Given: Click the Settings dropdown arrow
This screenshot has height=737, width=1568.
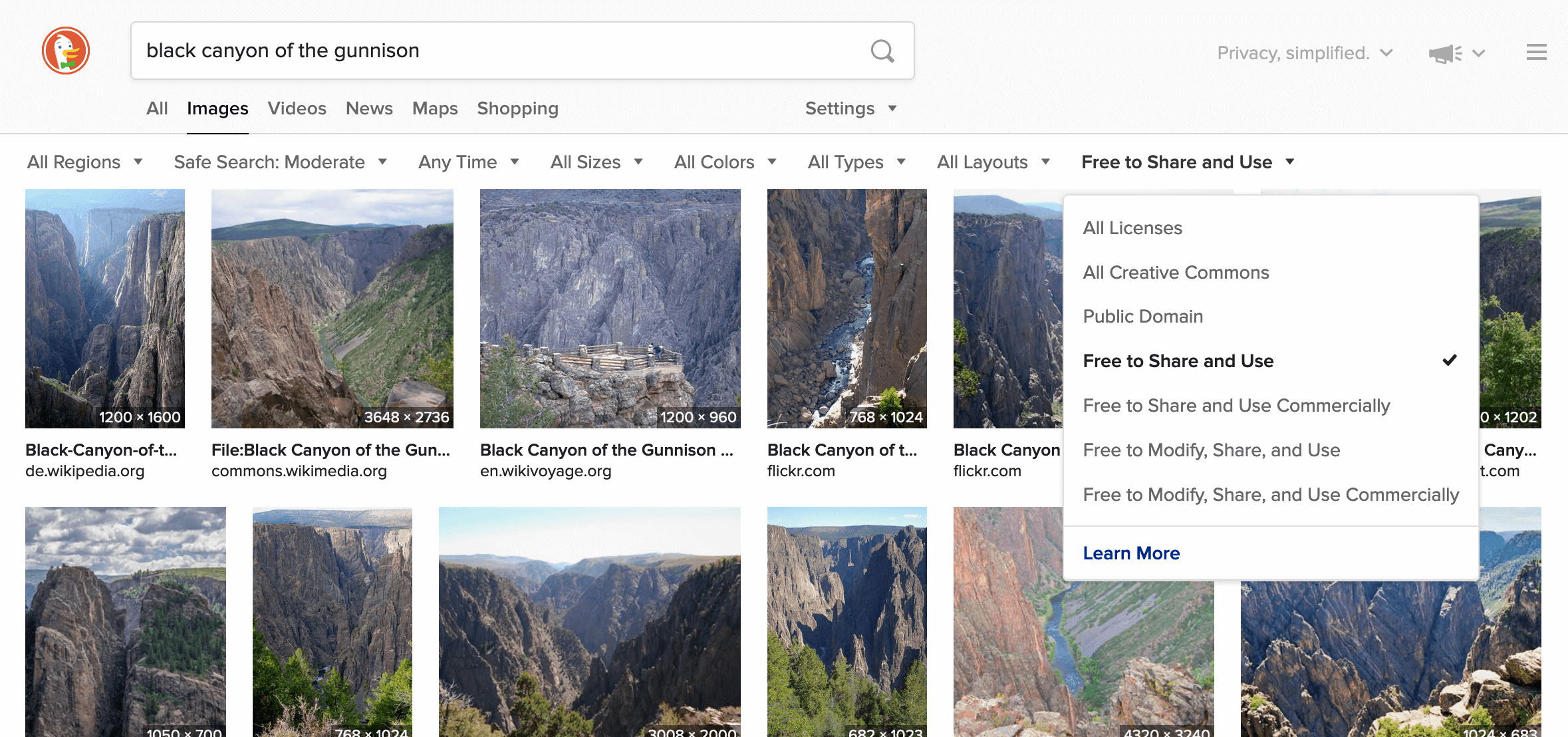Looking at the screenshot, I should point(892,108).
